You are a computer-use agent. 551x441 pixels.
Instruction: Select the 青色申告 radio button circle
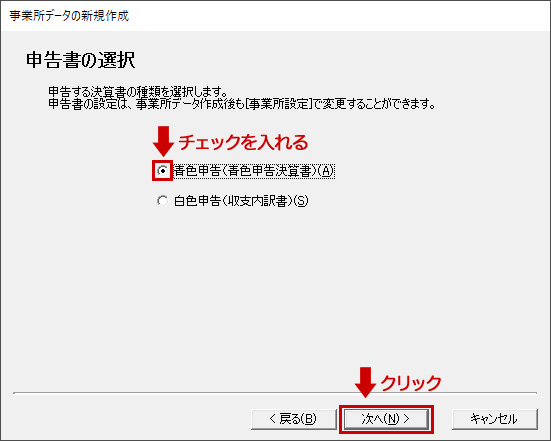click(162, 171)
